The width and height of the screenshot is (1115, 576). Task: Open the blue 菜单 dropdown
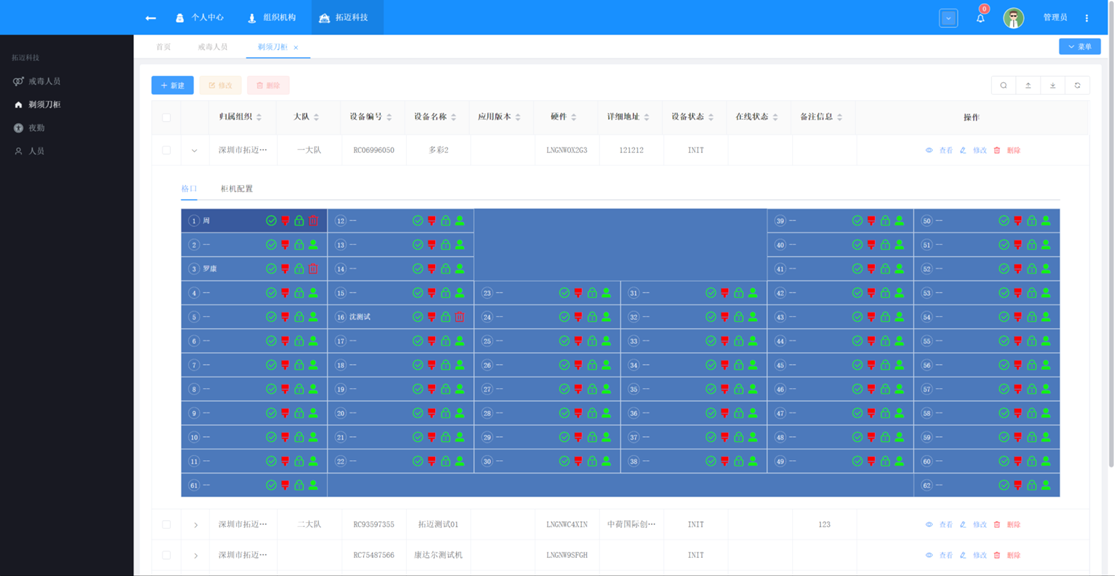(x=1079, y=47)
